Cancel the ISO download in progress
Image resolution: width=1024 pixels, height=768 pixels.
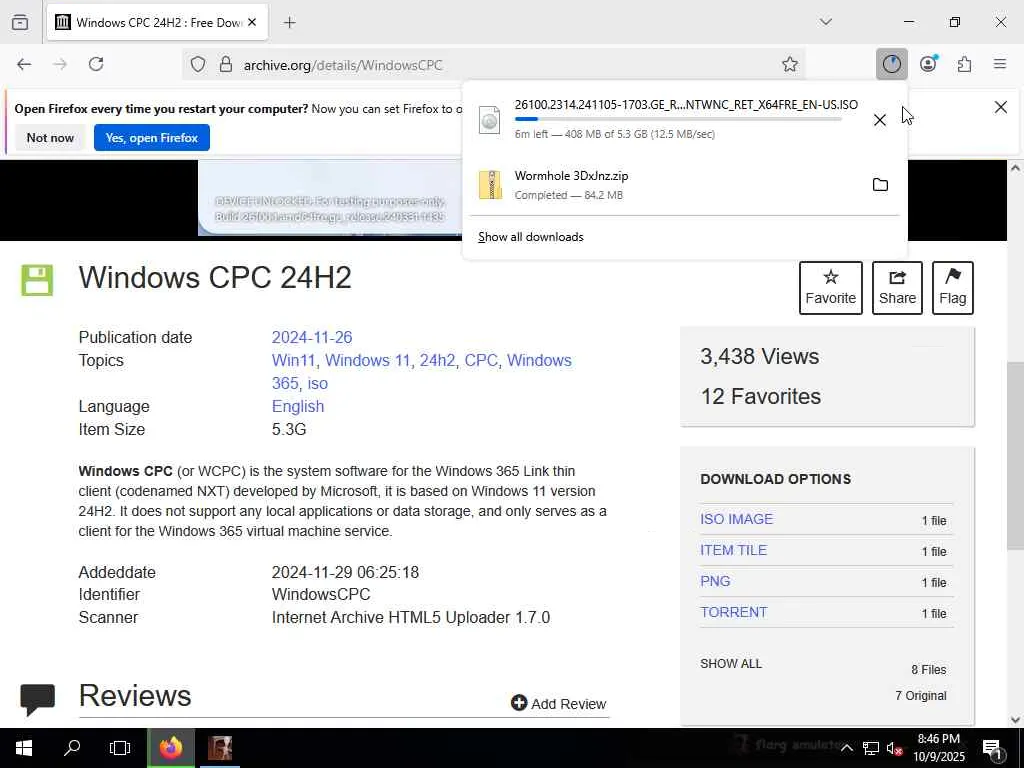880,120
